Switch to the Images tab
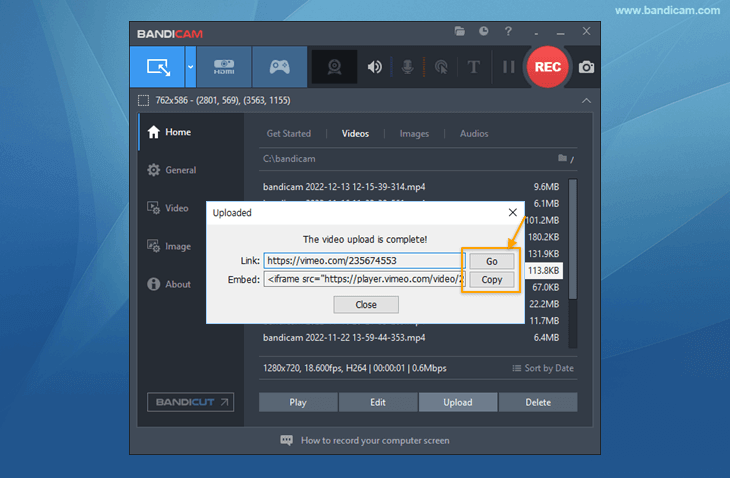This screenshot has width=730, height=478. pos(414,134)
